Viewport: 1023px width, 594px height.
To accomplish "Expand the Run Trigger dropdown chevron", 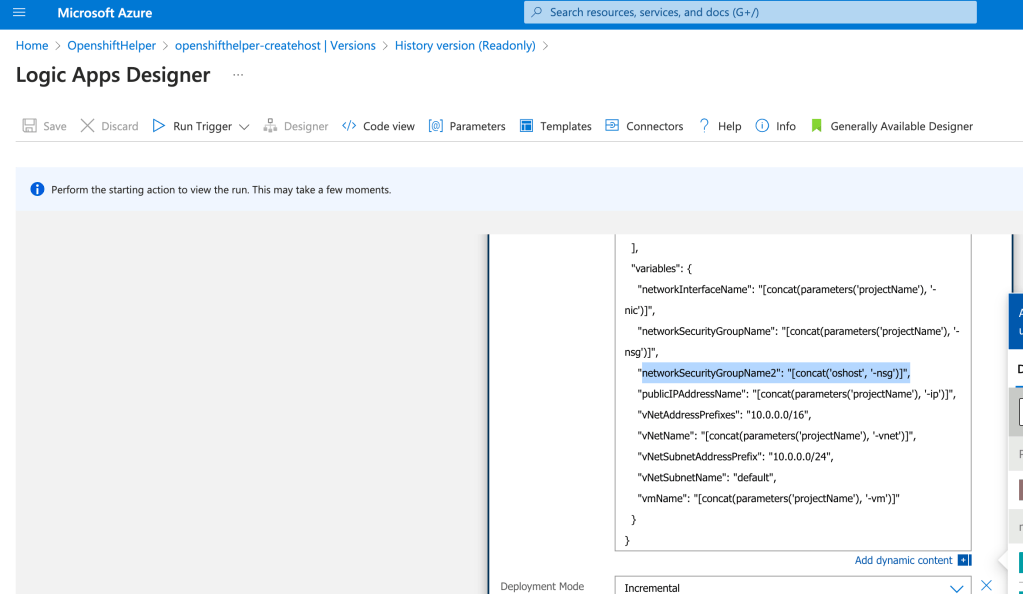I will 244,127.
